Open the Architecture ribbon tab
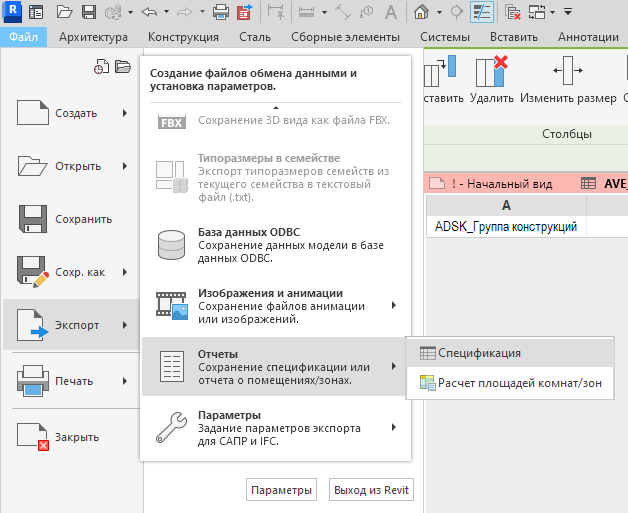The height and width of the screenshot is (513, 628). [x=93, y=38]
